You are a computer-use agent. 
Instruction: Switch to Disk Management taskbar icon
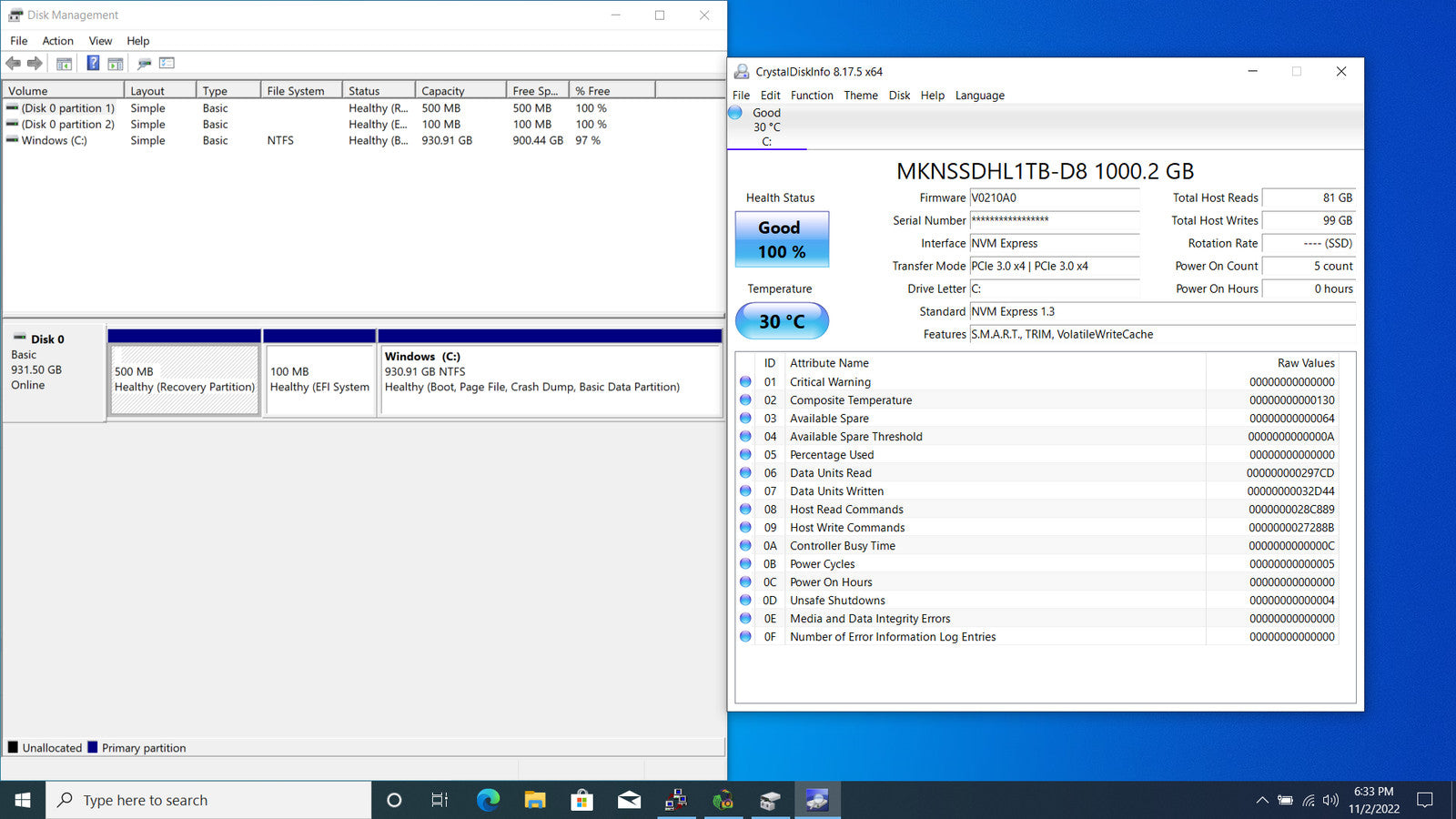pyautogui.click(x=770, y=800)
